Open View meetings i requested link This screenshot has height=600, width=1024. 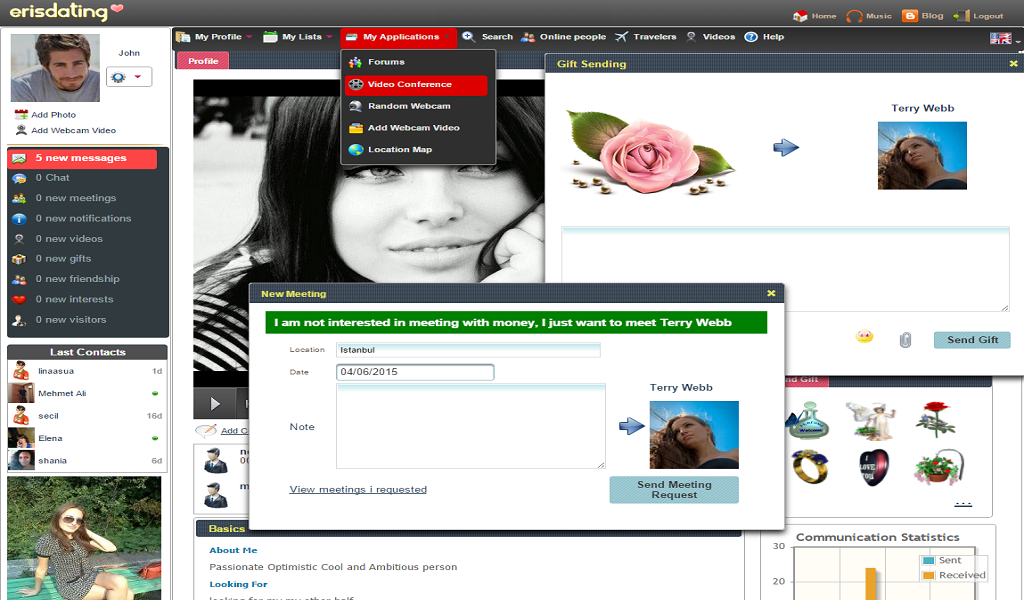358,489
